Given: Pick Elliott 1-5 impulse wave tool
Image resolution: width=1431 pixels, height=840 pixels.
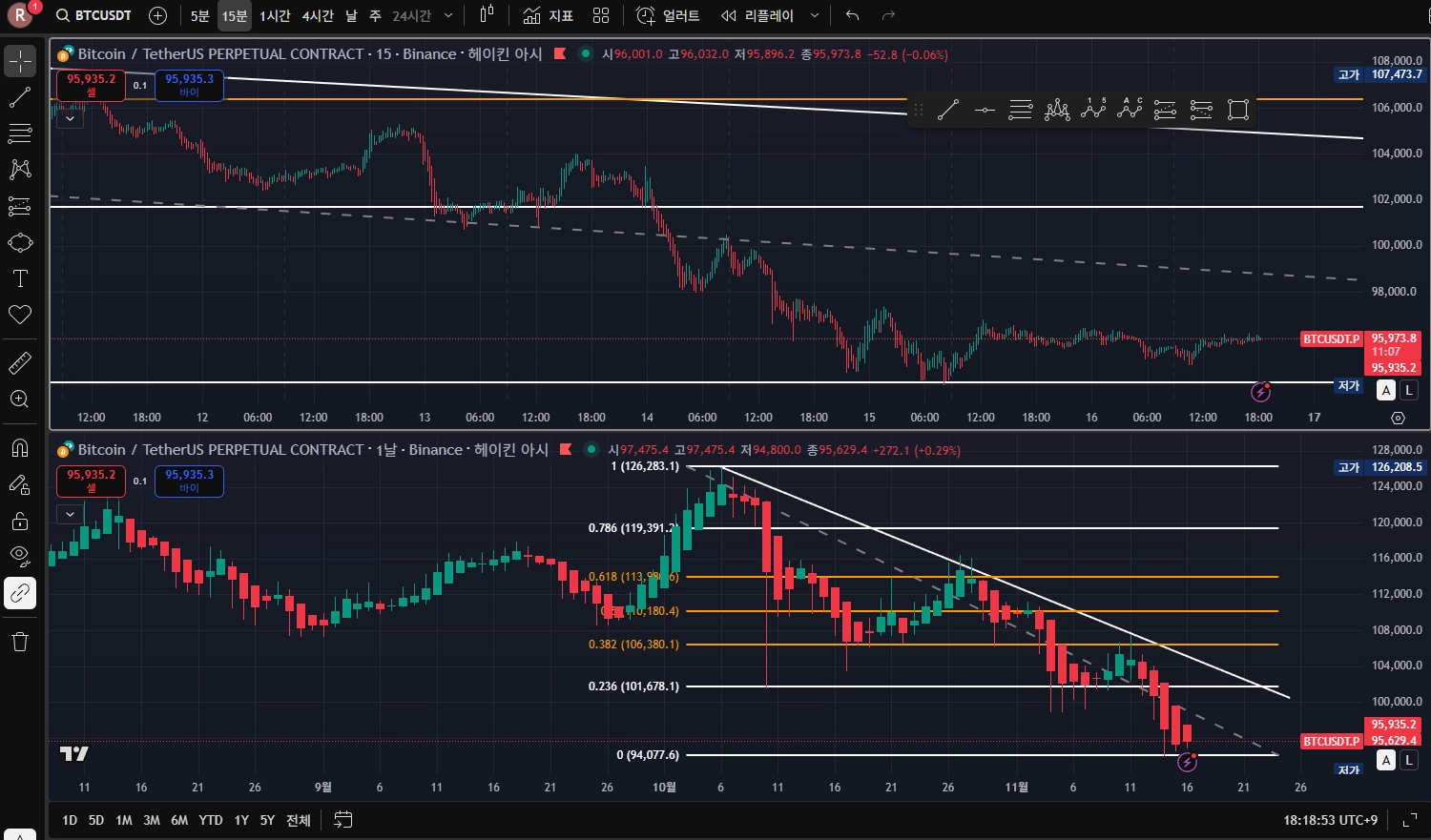Looking at the screenshot, I should click(x=1093, y=110).
